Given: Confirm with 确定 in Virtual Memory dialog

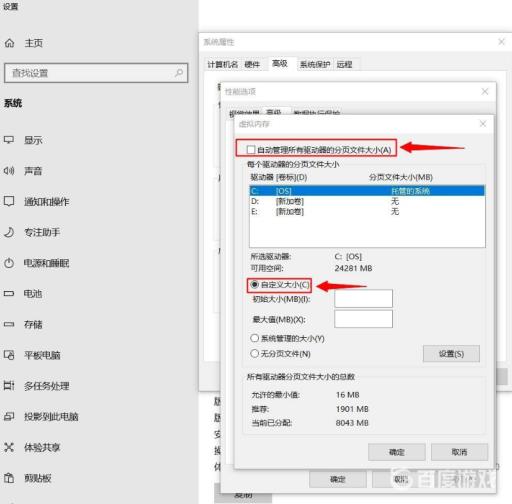Looking at the screenshot, I should click(397, 452).
